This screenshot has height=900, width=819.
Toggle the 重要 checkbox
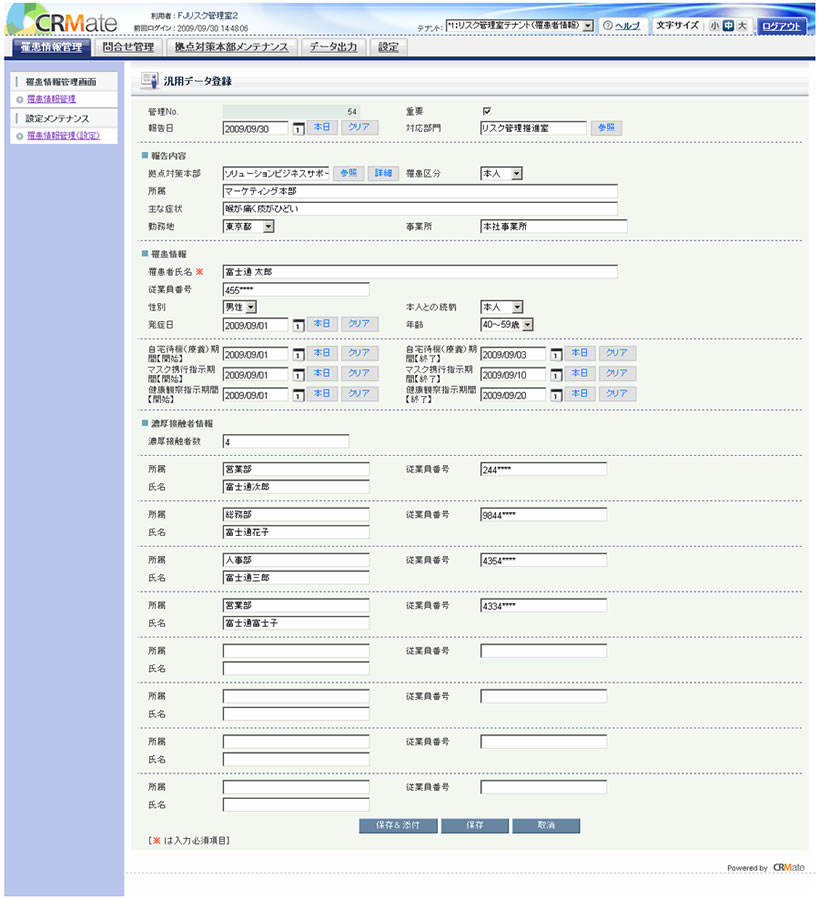coord(486,110)
